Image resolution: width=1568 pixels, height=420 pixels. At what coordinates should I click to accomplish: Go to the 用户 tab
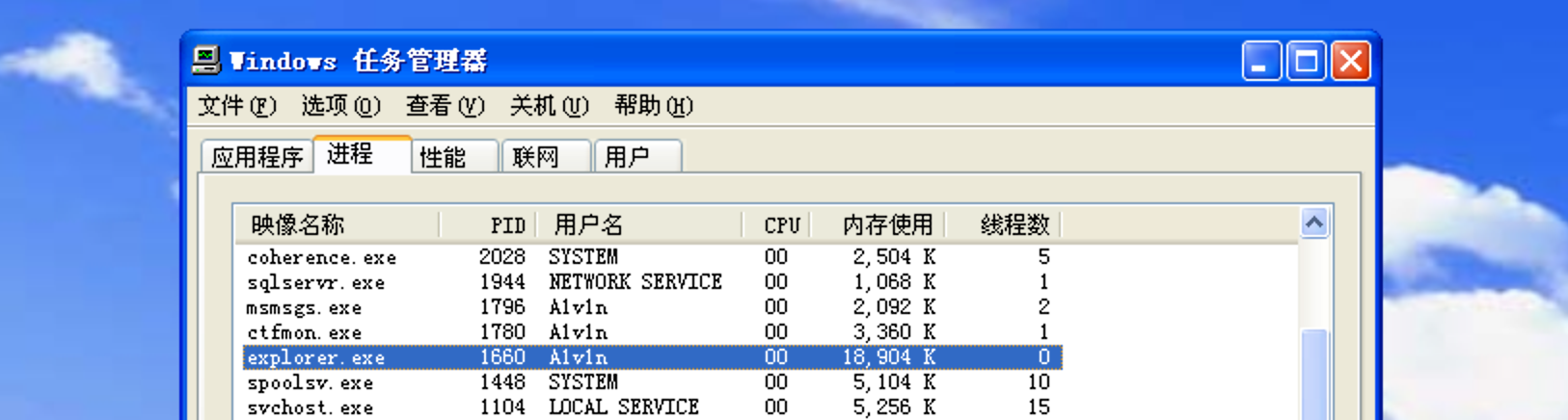coord(638,157)
